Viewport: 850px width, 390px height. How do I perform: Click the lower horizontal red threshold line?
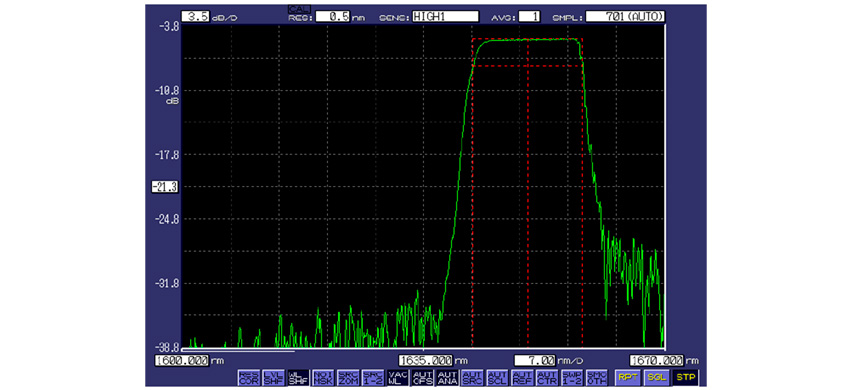click(527, 66)
